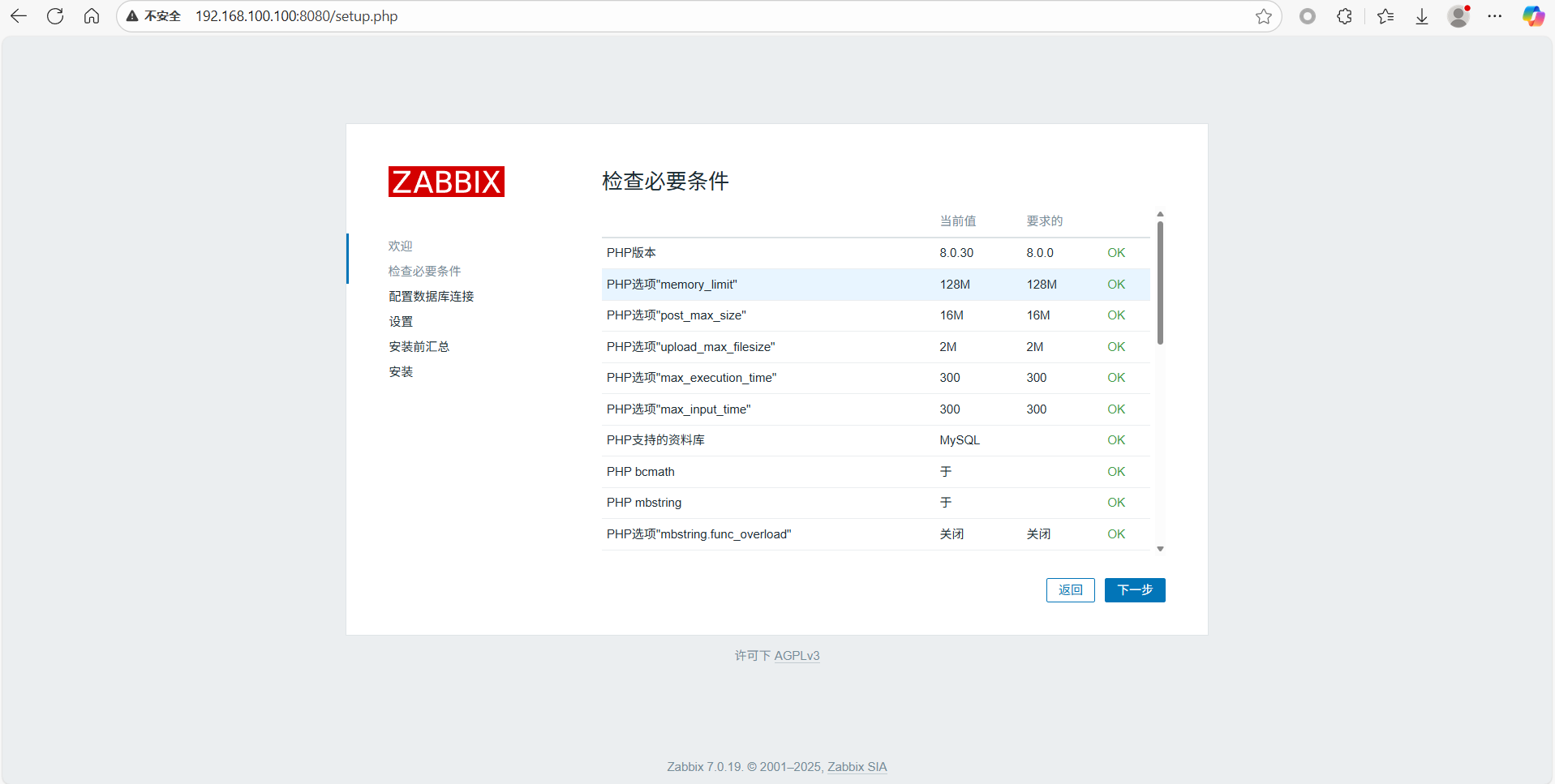Screen dimensions: 1555x784
Task: Click the 返回 button
Action: click(1070, 590)
